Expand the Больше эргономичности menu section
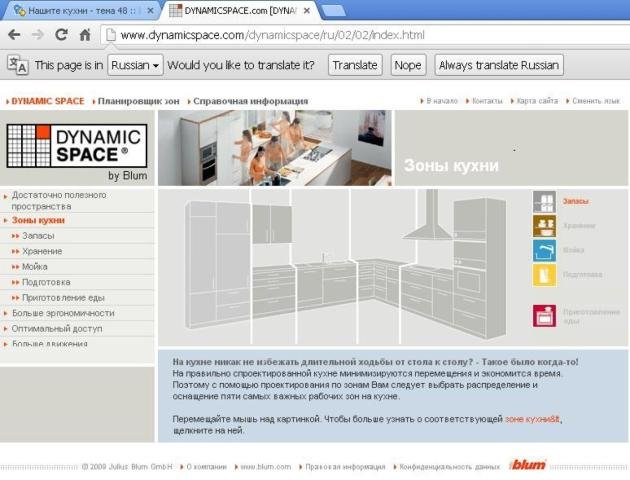This screenshot has height=480, width=630. tap(63, 313)
